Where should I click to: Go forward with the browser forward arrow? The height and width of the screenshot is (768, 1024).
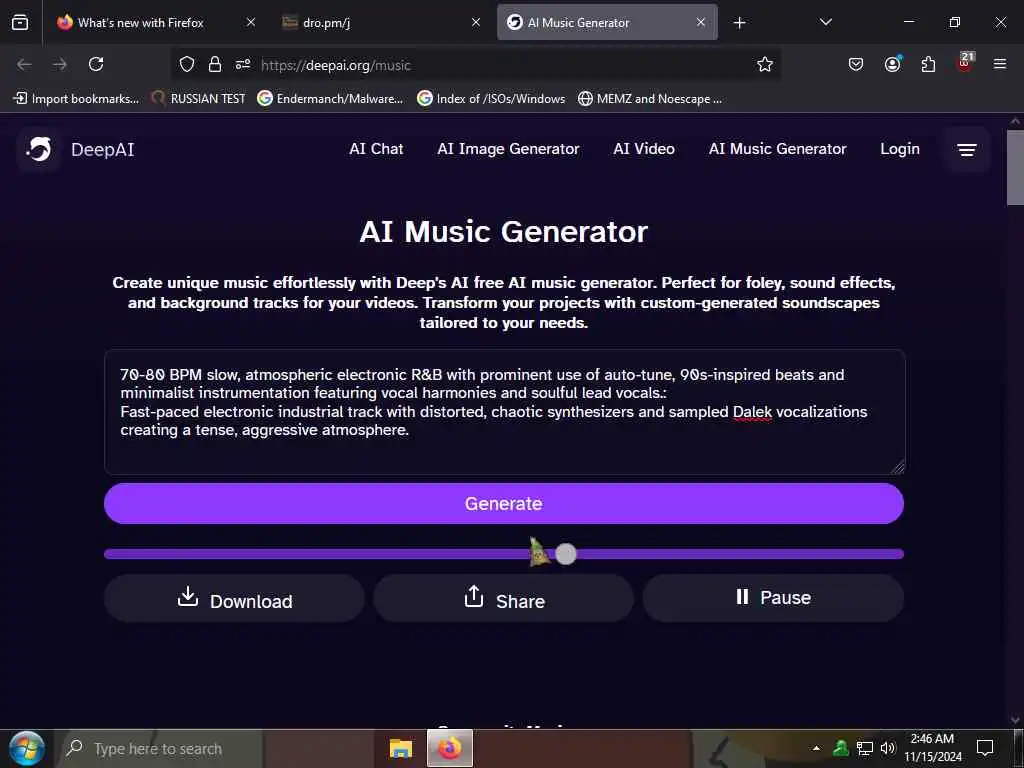tap(60, 64)
